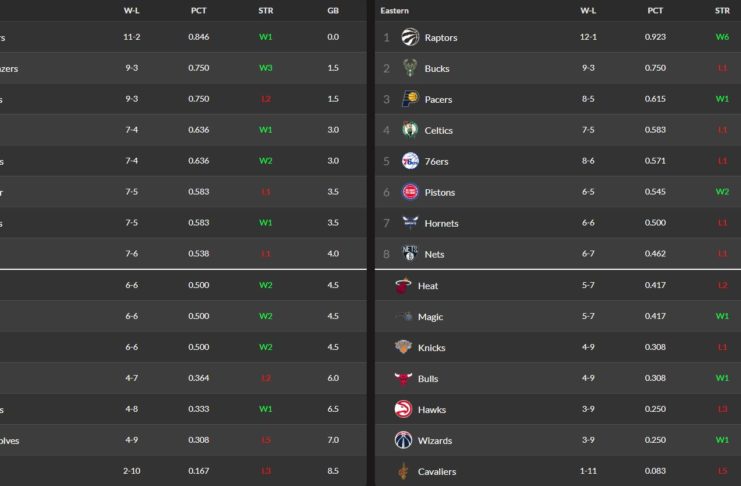Screen dimensions: 741x486
Task: Click the Celtics team logo
Action: [x=409, y=130]
